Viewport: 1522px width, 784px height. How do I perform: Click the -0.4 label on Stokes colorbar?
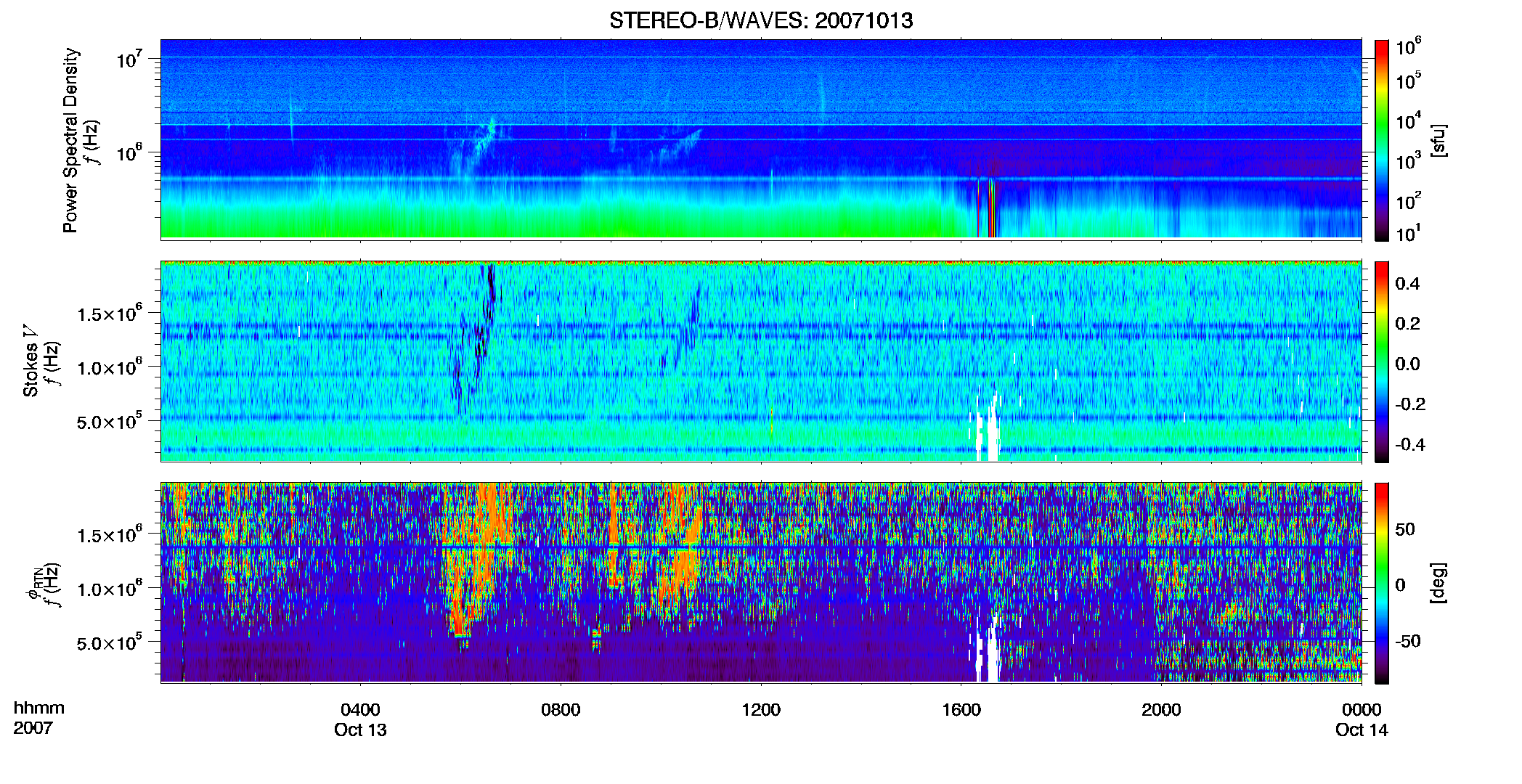[1410, 444]
